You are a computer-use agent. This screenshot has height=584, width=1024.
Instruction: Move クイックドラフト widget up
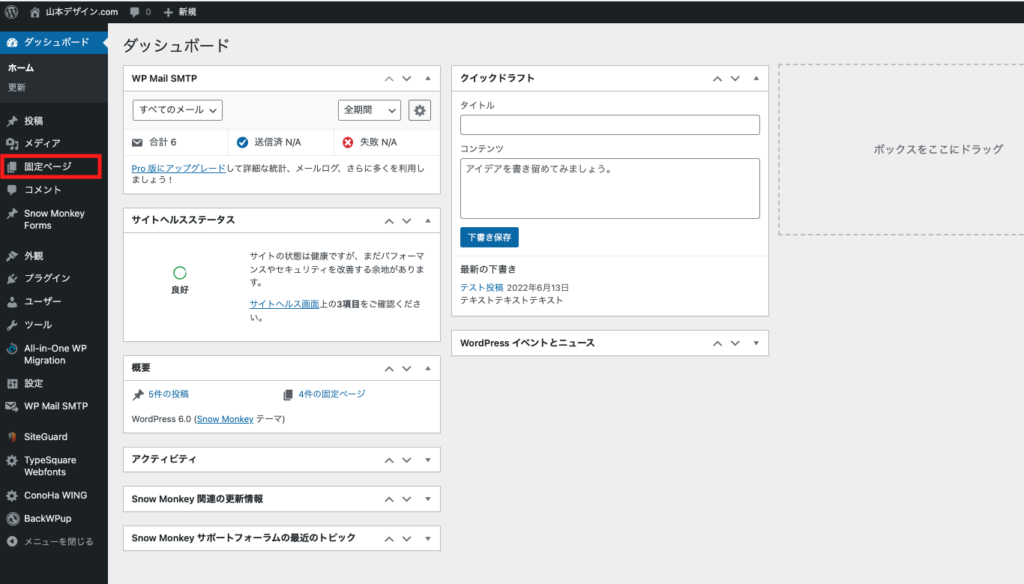pyautogui.click(x=717, y=78)
